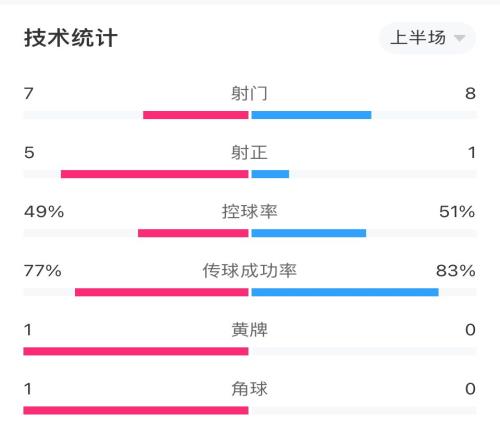This screenshot has height=440, width=500.
Task: Click the red 角球 bar
Action: [x=136, y=410]
